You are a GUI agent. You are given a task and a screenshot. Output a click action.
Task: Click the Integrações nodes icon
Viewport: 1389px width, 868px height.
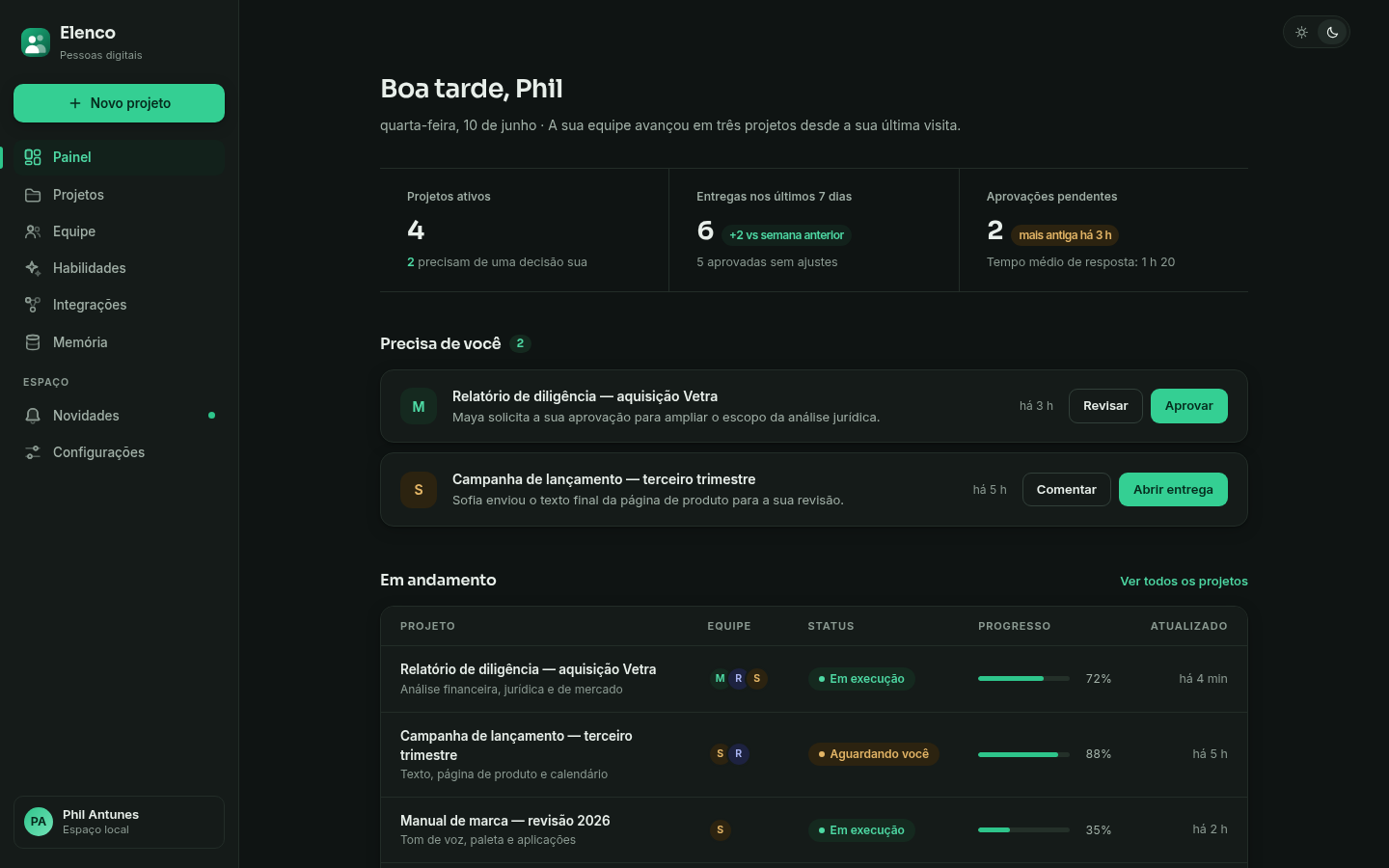click(33, 305)
